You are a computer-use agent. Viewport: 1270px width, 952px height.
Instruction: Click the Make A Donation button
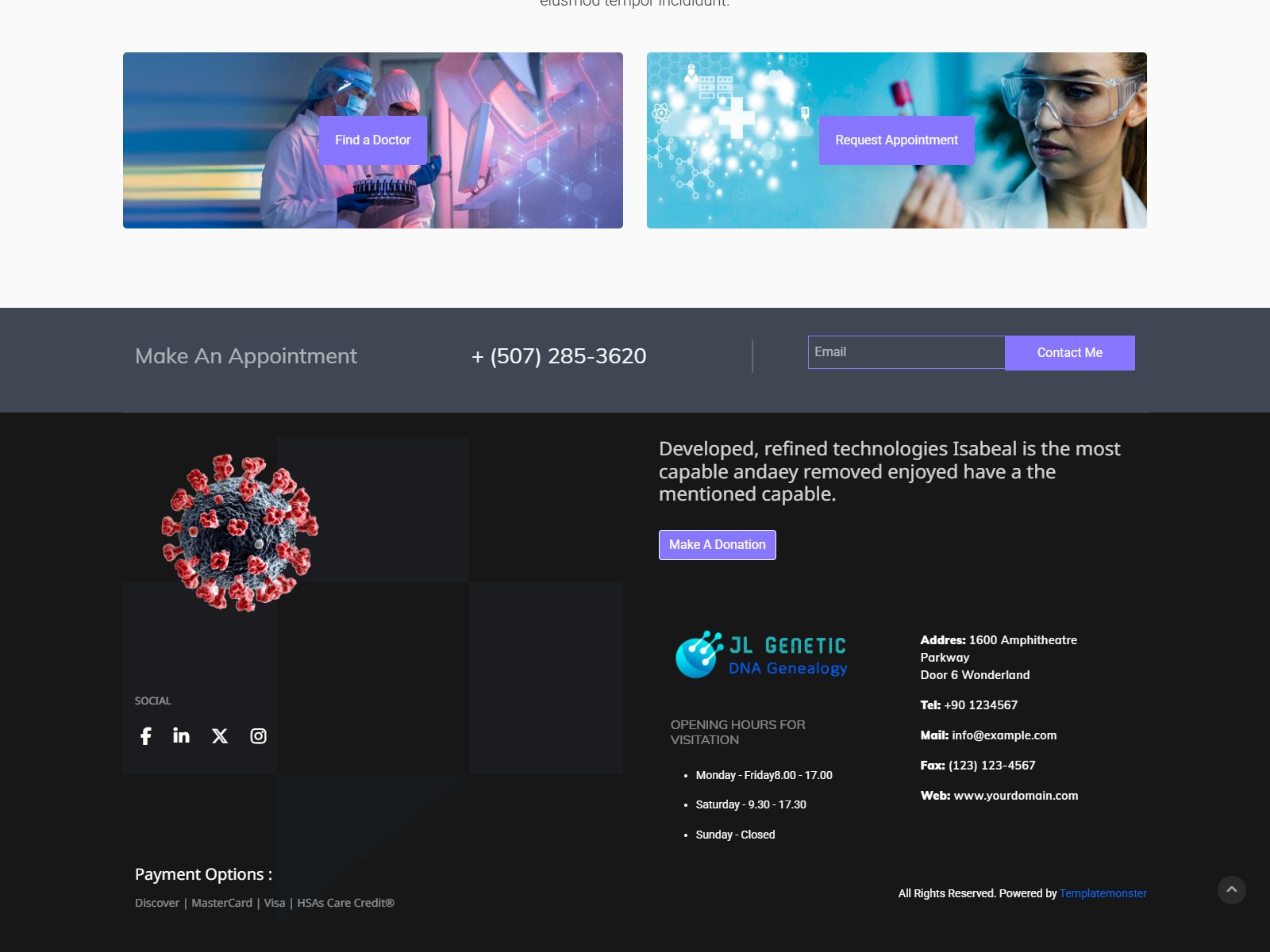pos(717,545)
